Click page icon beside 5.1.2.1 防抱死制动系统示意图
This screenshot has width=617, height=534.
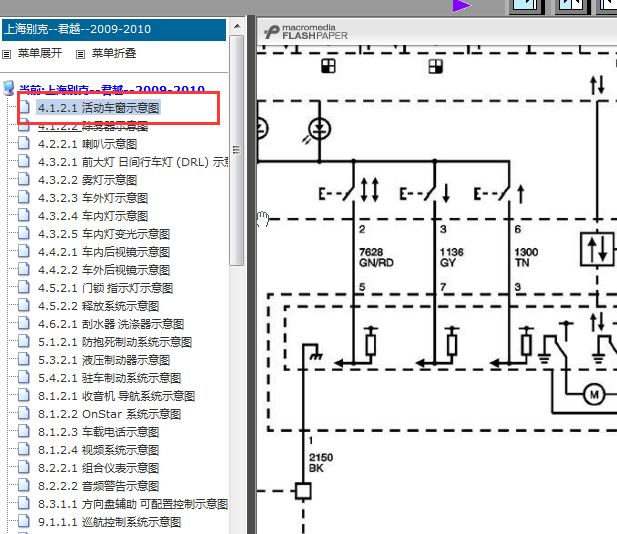coord(24,341)
